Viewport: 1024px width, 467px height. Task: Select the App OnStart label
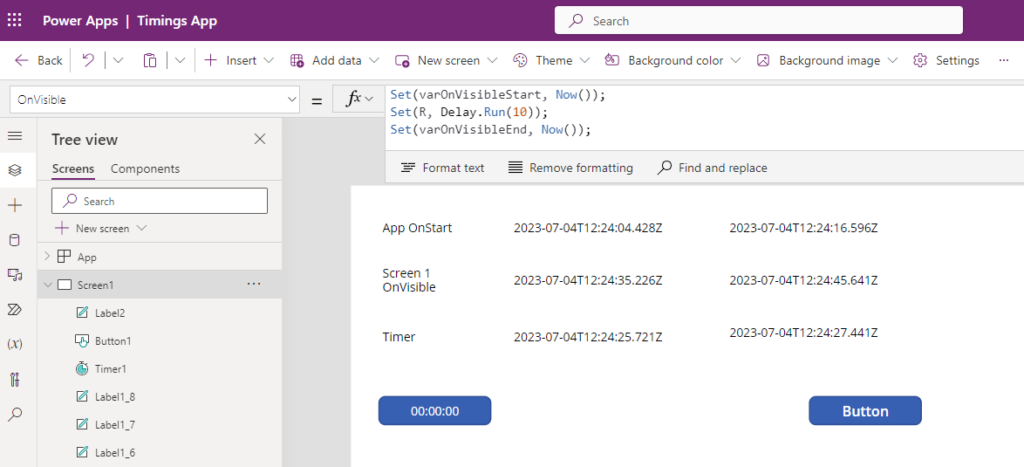(417, 228)
